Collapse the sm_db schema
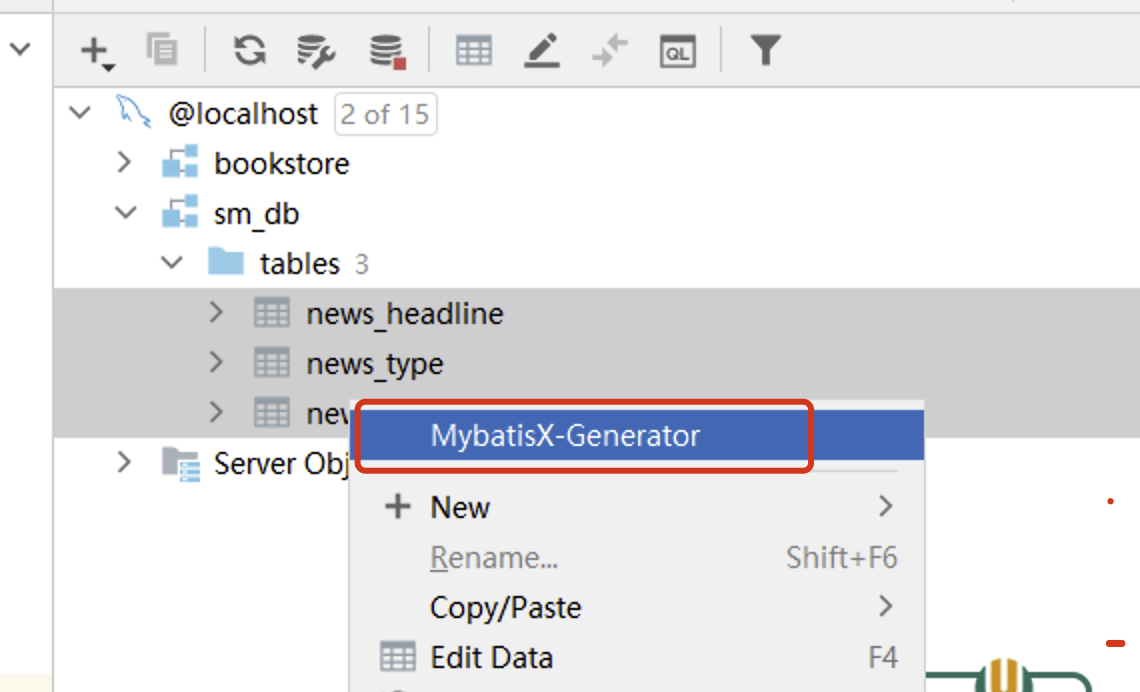The image size is (1140, 692). tap(126, 213)
